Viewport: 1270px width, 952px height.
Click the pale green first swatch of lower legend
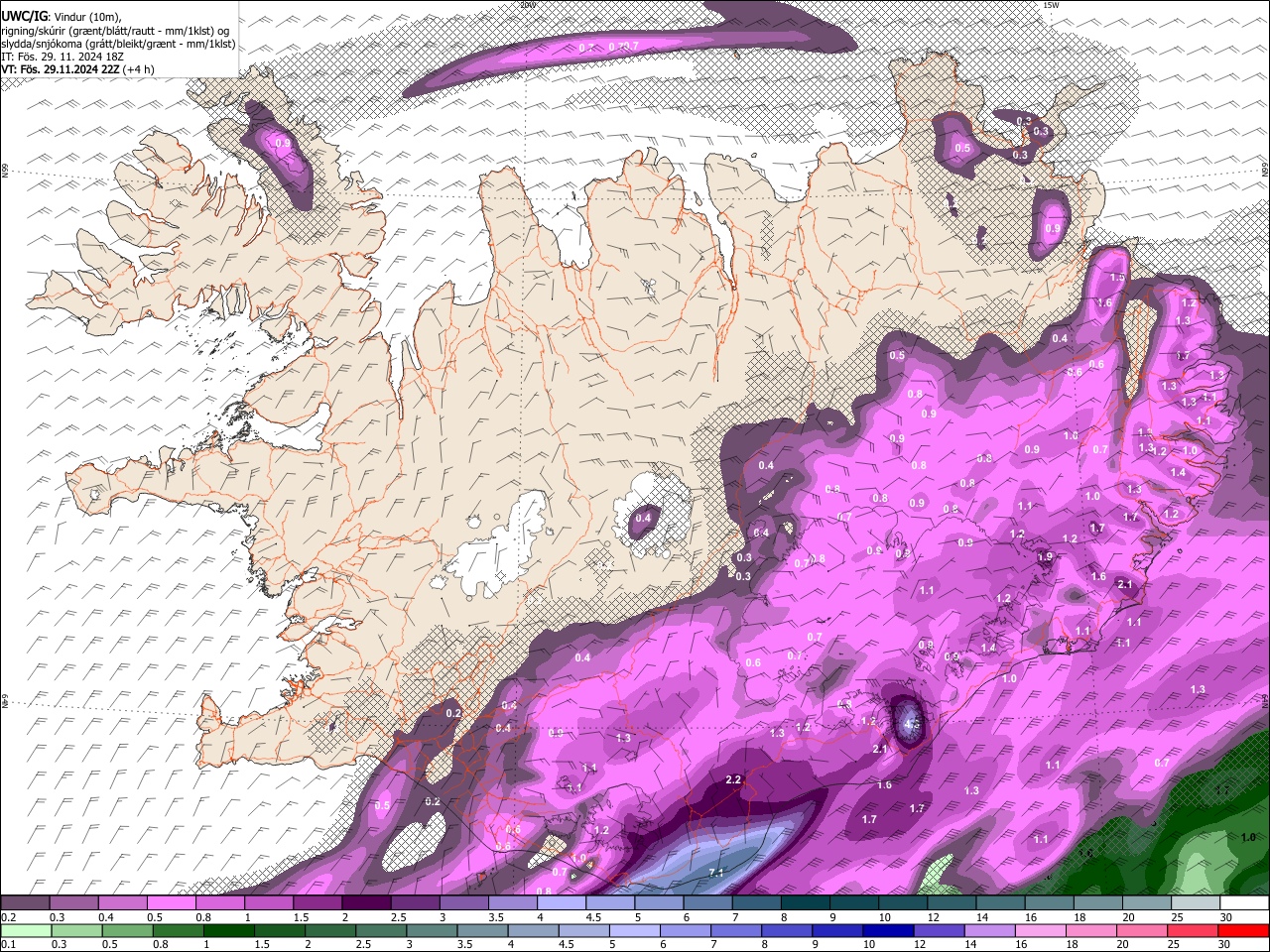pos(26,930)
